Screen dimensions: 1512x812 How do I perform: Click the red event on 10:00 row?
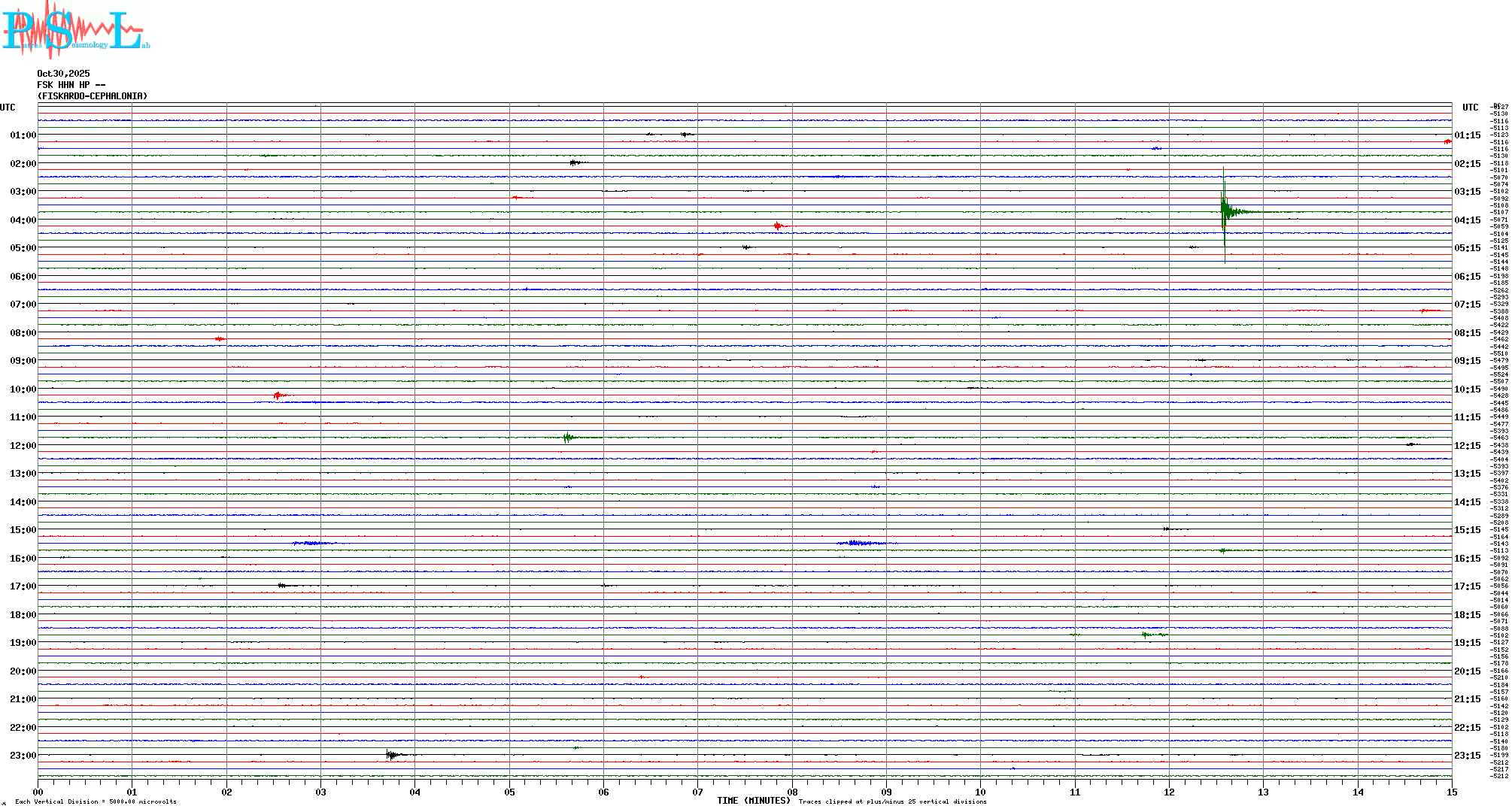tap(278, 395)
